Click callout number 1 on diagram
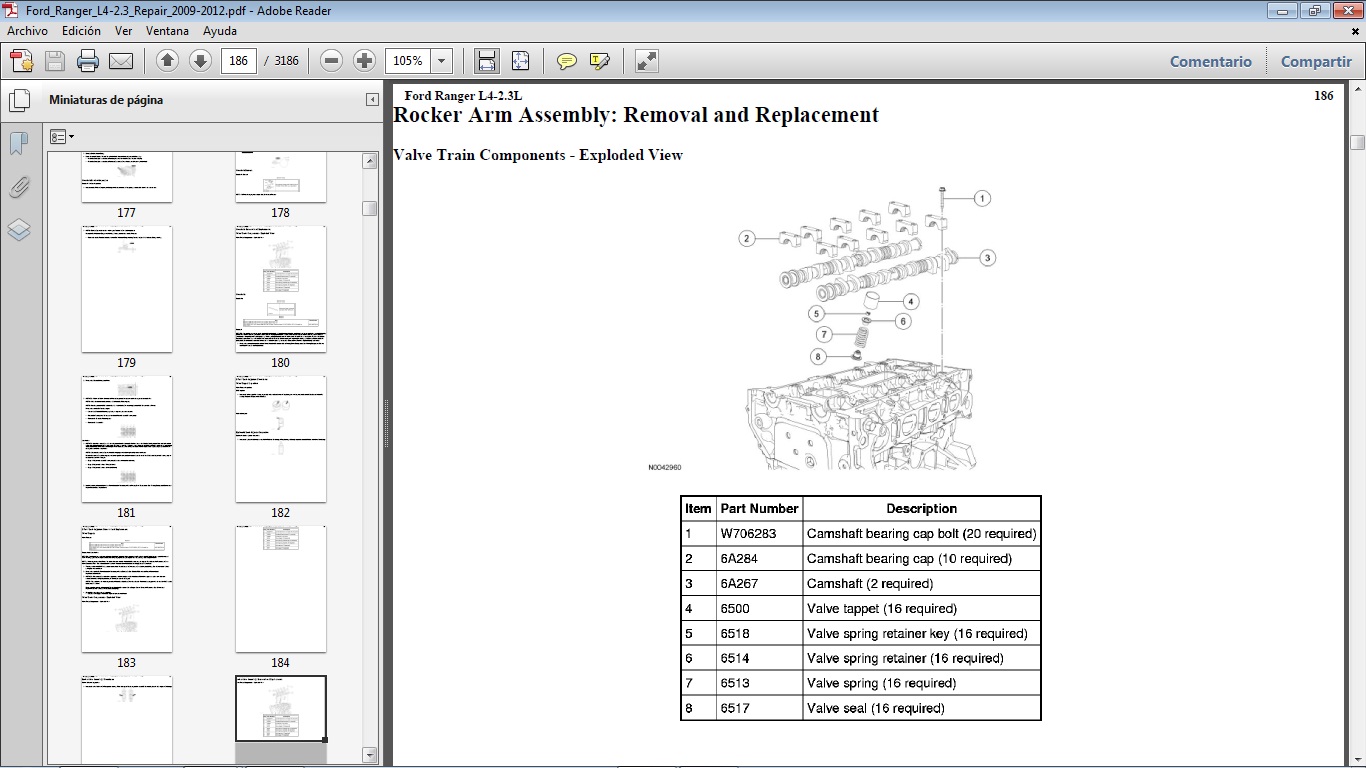1366x768 pixels. 982,198
